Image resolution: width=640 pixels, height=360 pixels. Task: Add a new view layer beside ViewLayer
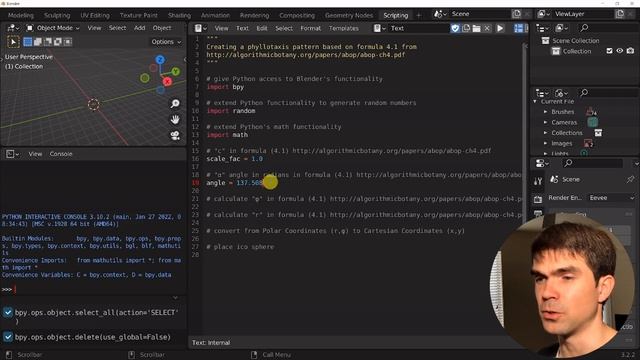coord(620,14)
